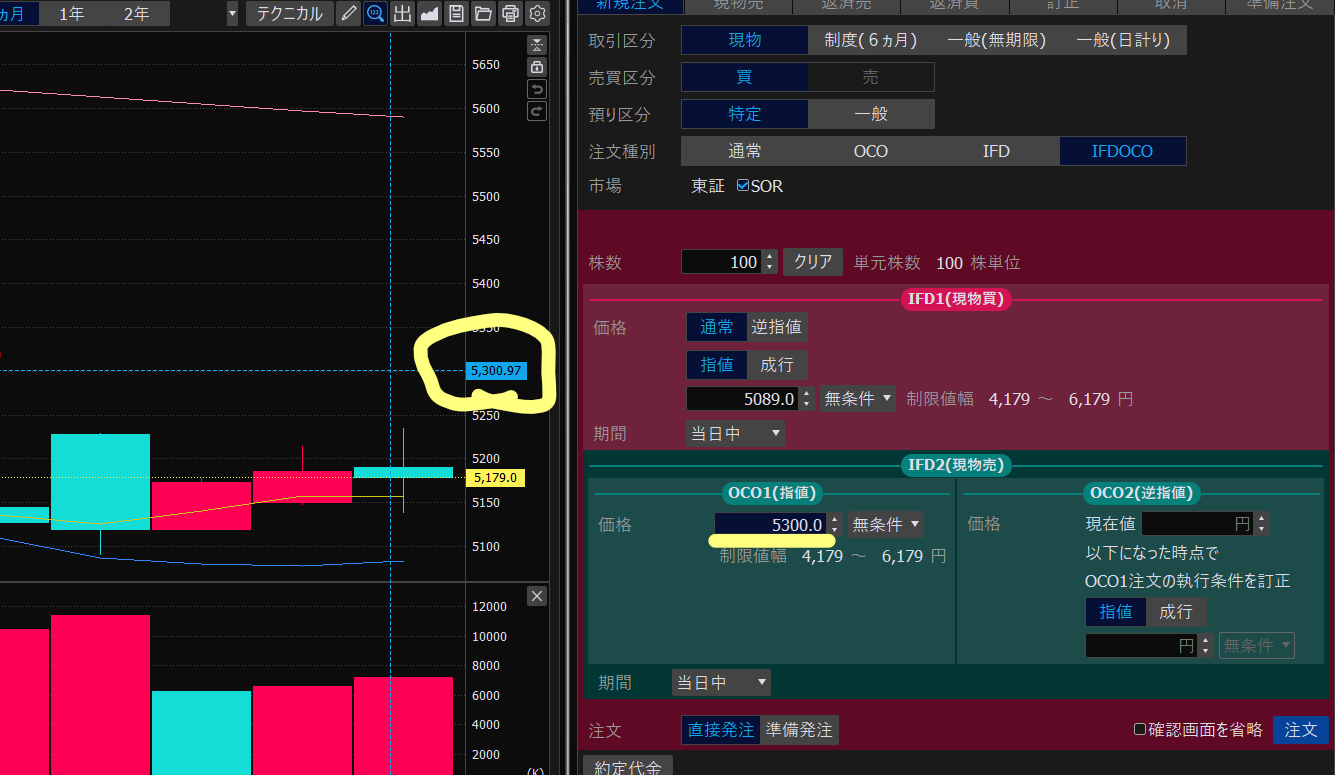This screenshot has width=1335, height=775.
Task: Open the load chart folder icon
Action: click(483, 13)
